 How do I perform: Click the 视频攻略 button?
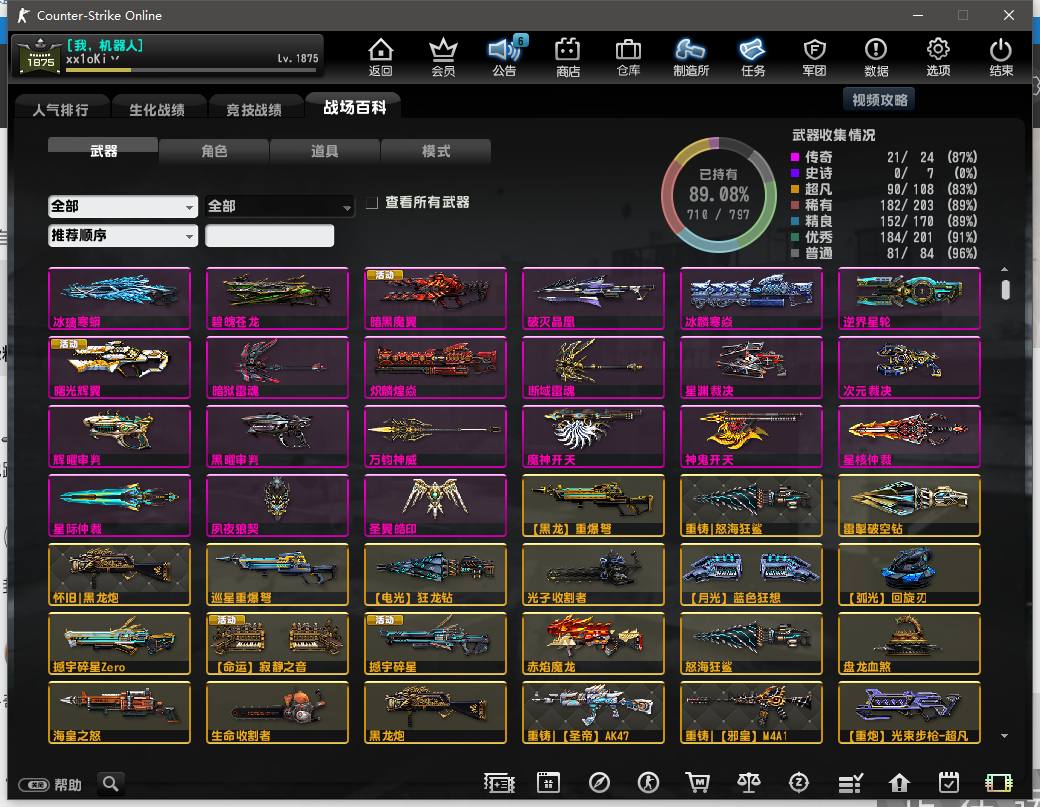879,99
